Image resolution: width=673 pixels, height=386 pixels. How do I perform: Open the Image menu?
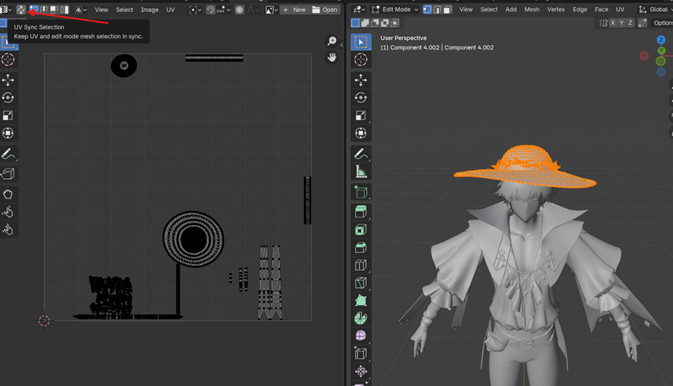click(x=150, y=9)
